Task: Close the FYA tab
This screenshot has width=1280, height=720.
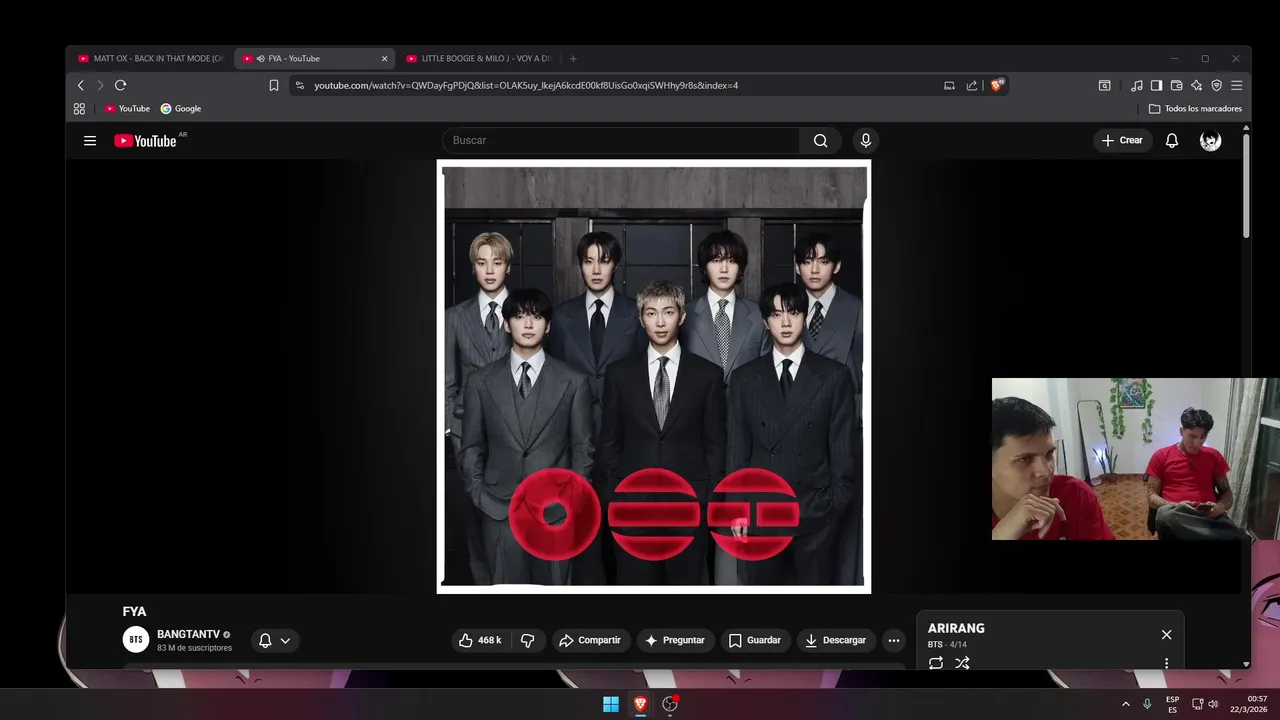Action: [384, 59]
